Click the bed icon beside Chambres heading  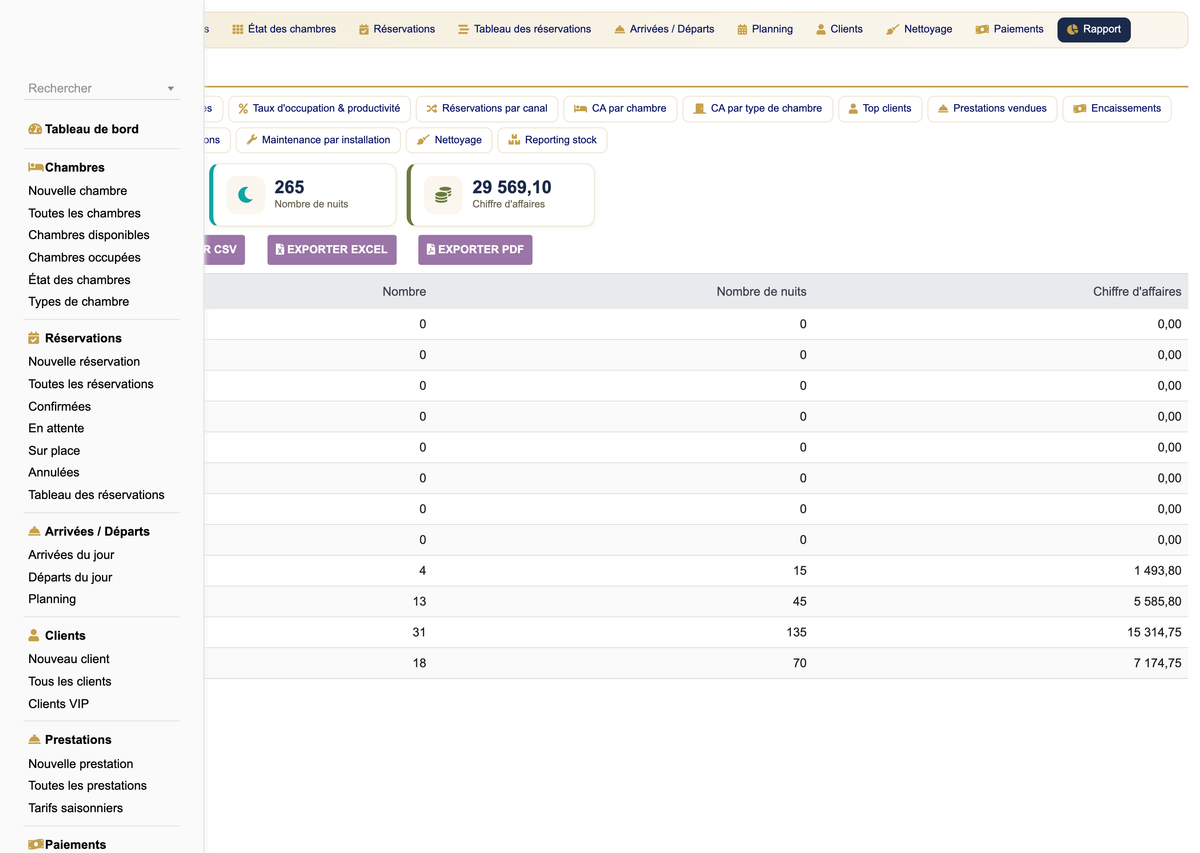click(x=35, y=167)
